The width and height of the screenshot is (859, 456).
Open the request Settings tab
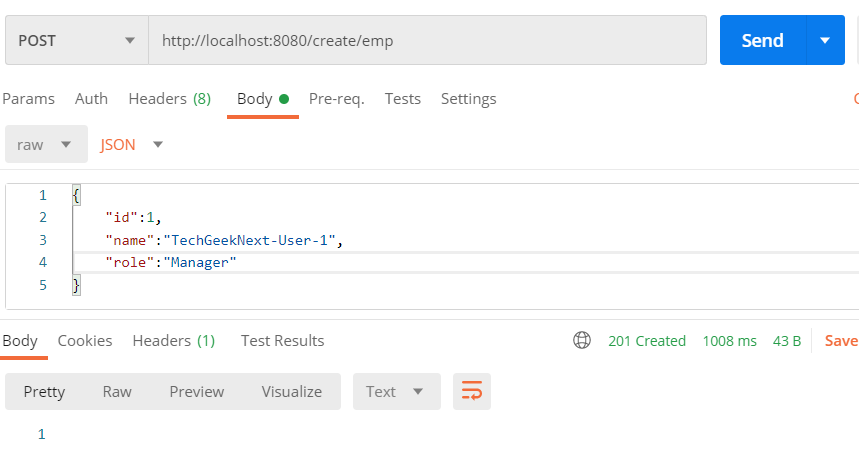click(x=468, y=99)
